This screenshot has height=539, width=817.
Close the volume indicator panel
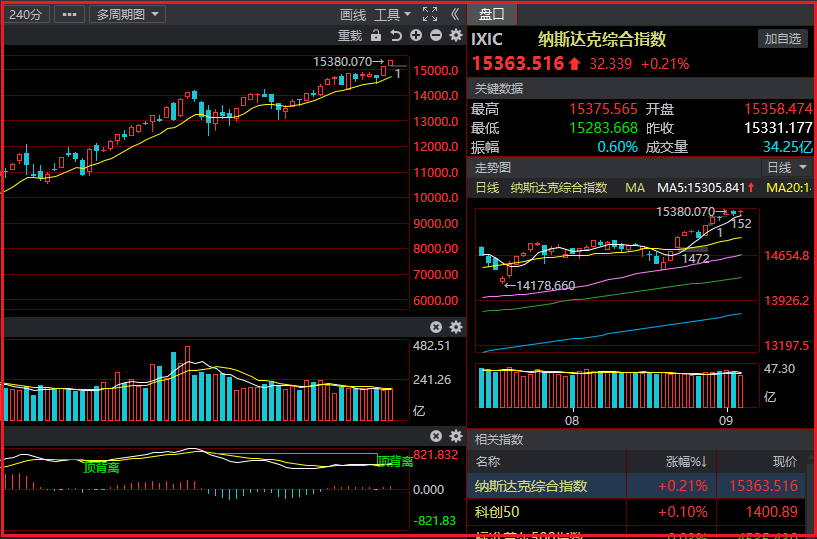coord(436,327)
